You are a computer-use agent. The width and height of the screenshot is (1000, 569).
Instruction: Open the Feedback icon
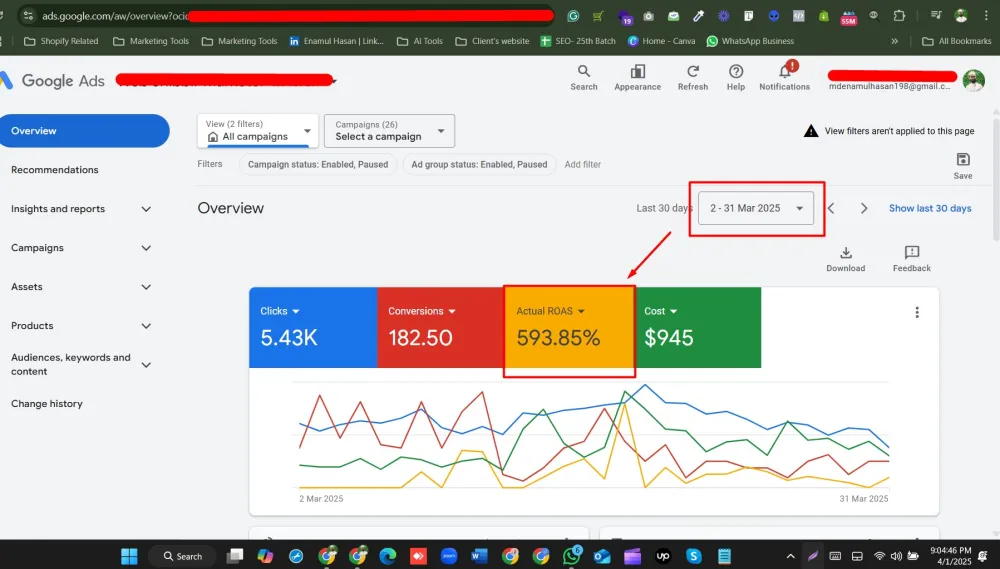tap(911, 253)
